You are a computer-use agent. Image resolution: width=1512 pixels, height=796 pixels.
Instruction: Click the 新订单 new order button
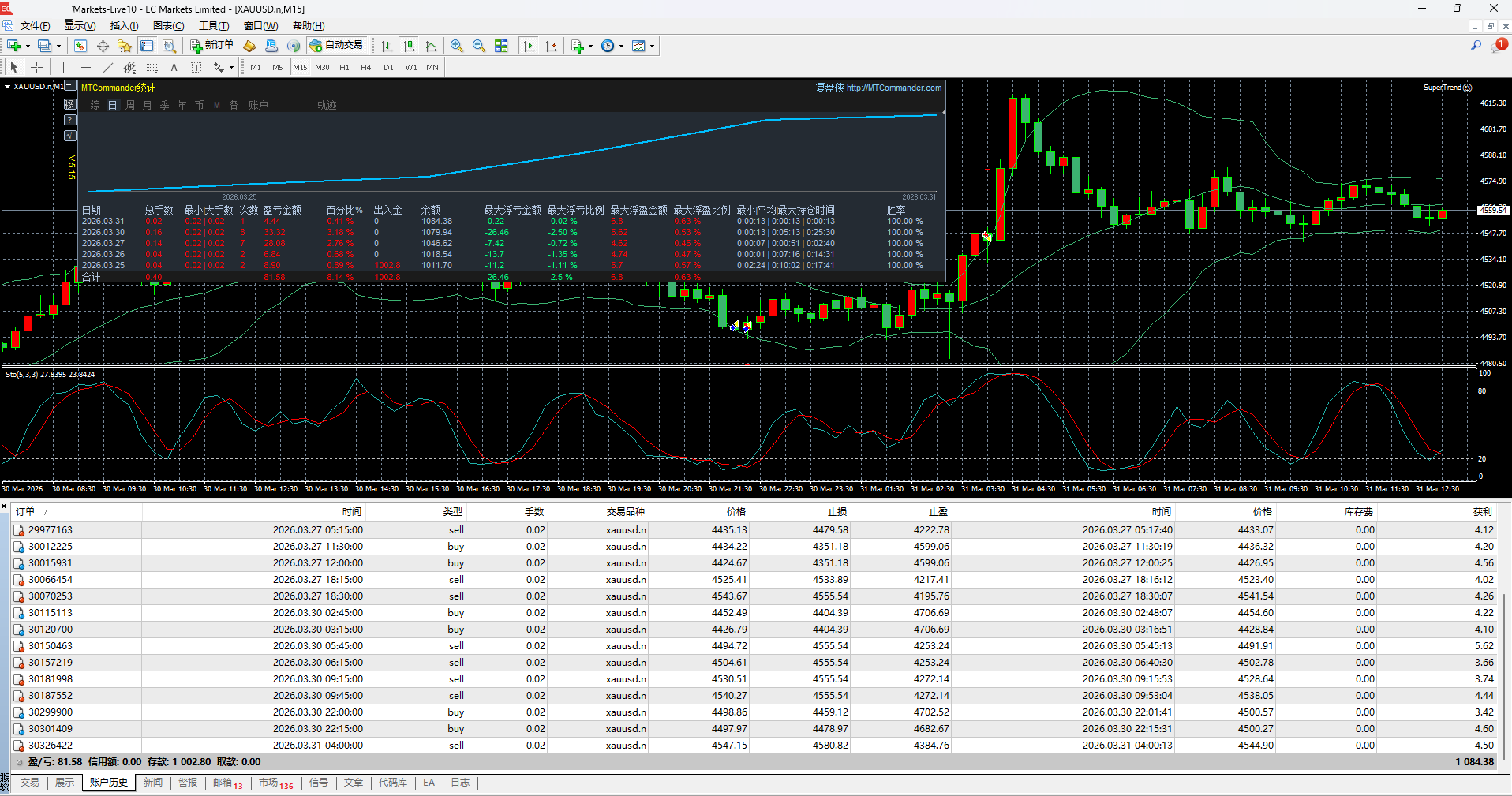point(211,46)
